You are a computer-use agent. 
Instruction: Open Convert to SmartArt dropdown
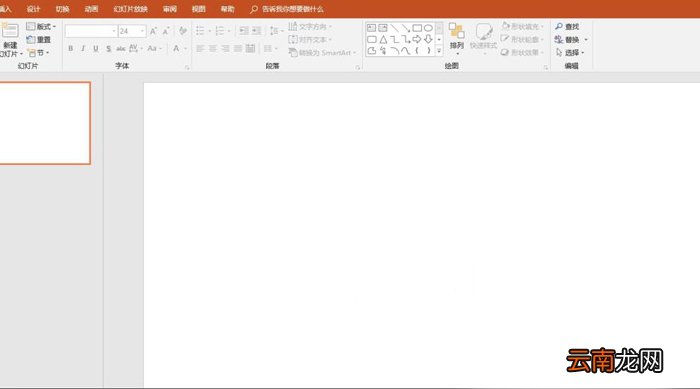322,53
